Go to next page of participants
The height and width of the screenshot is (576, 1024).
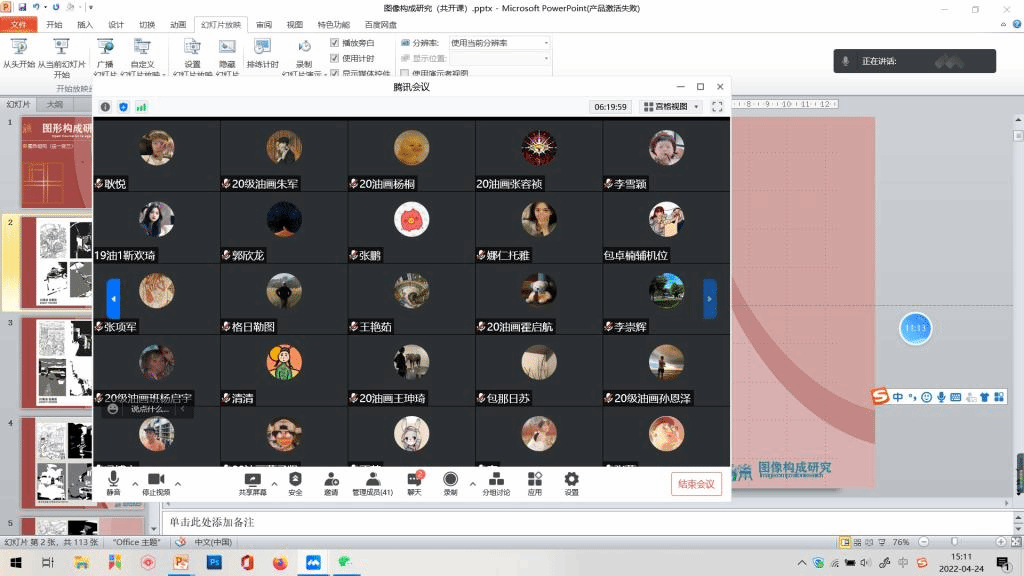tap(710, 298)
